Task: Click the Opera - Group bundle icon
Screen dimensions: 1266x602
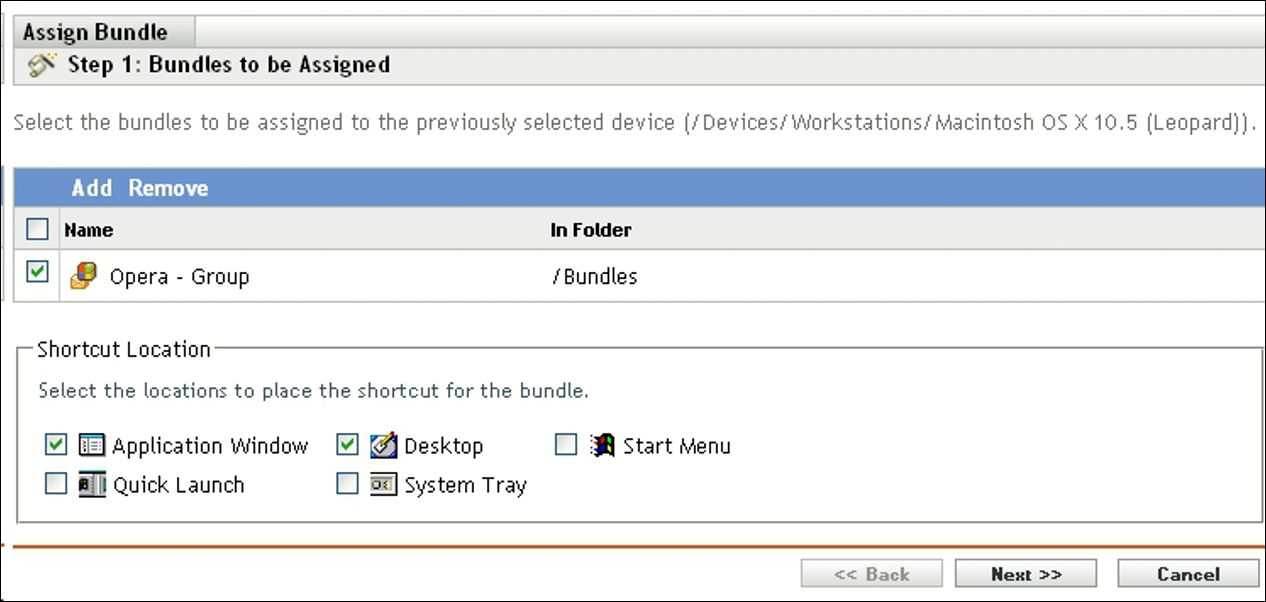Action: click(83, 276)
